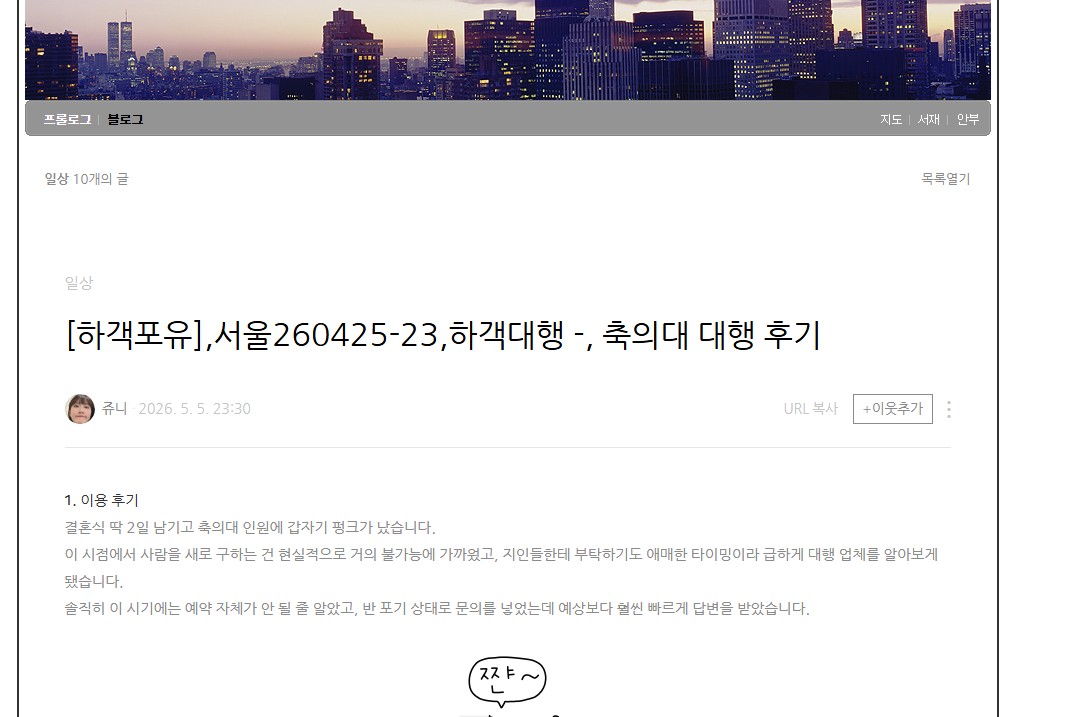Click the 짠~ speech bubble sticker
Image resolution: width=1084 pixels, height=717 pixels.
coord(507,682)
